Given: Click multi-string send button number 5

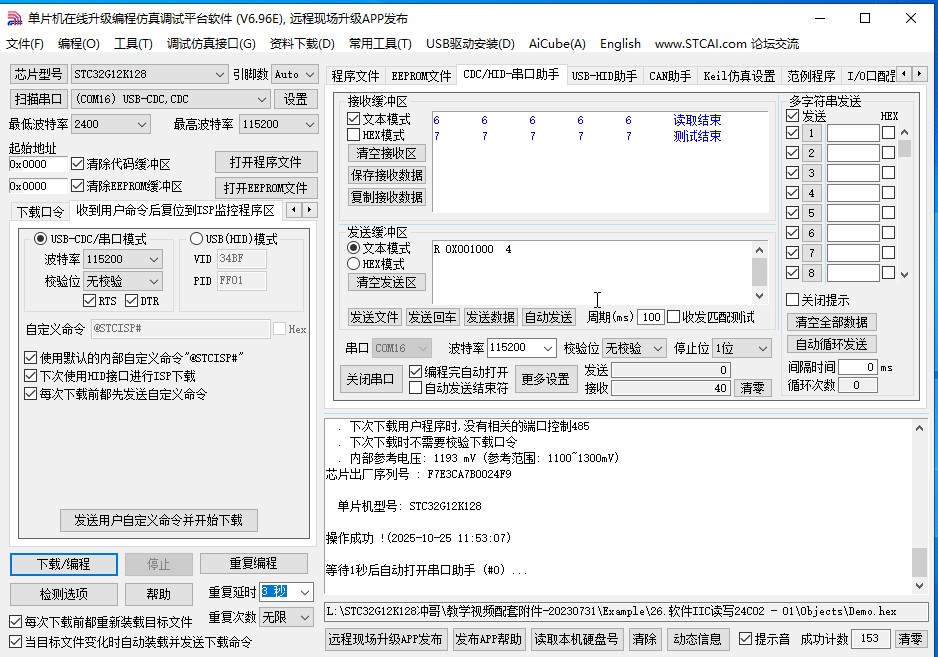Looking at the screenshot, I should [x=813, y=213].
